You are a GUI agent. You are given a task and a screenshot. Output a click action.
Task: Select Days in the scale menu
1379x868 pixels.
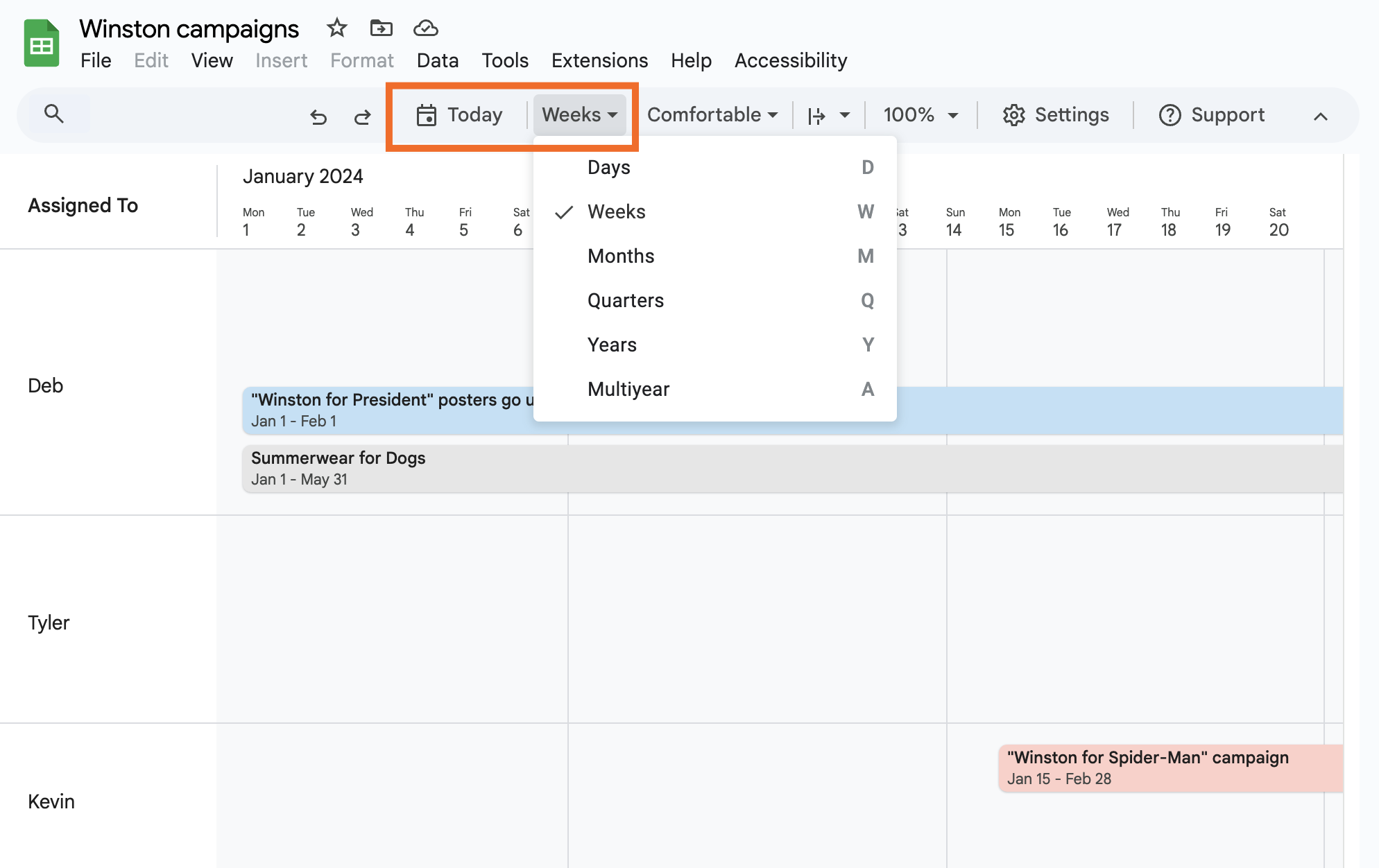point(715,167)
